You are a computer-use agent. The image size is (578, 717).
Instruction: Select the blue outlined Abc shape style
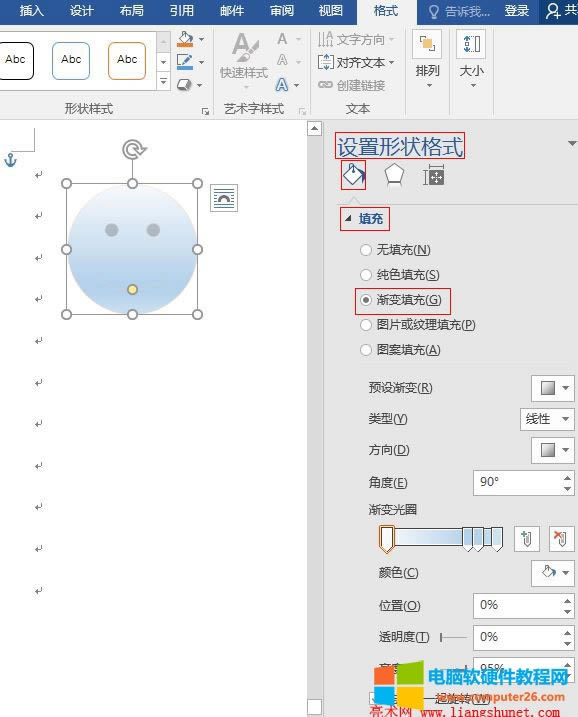coord(71,61)
